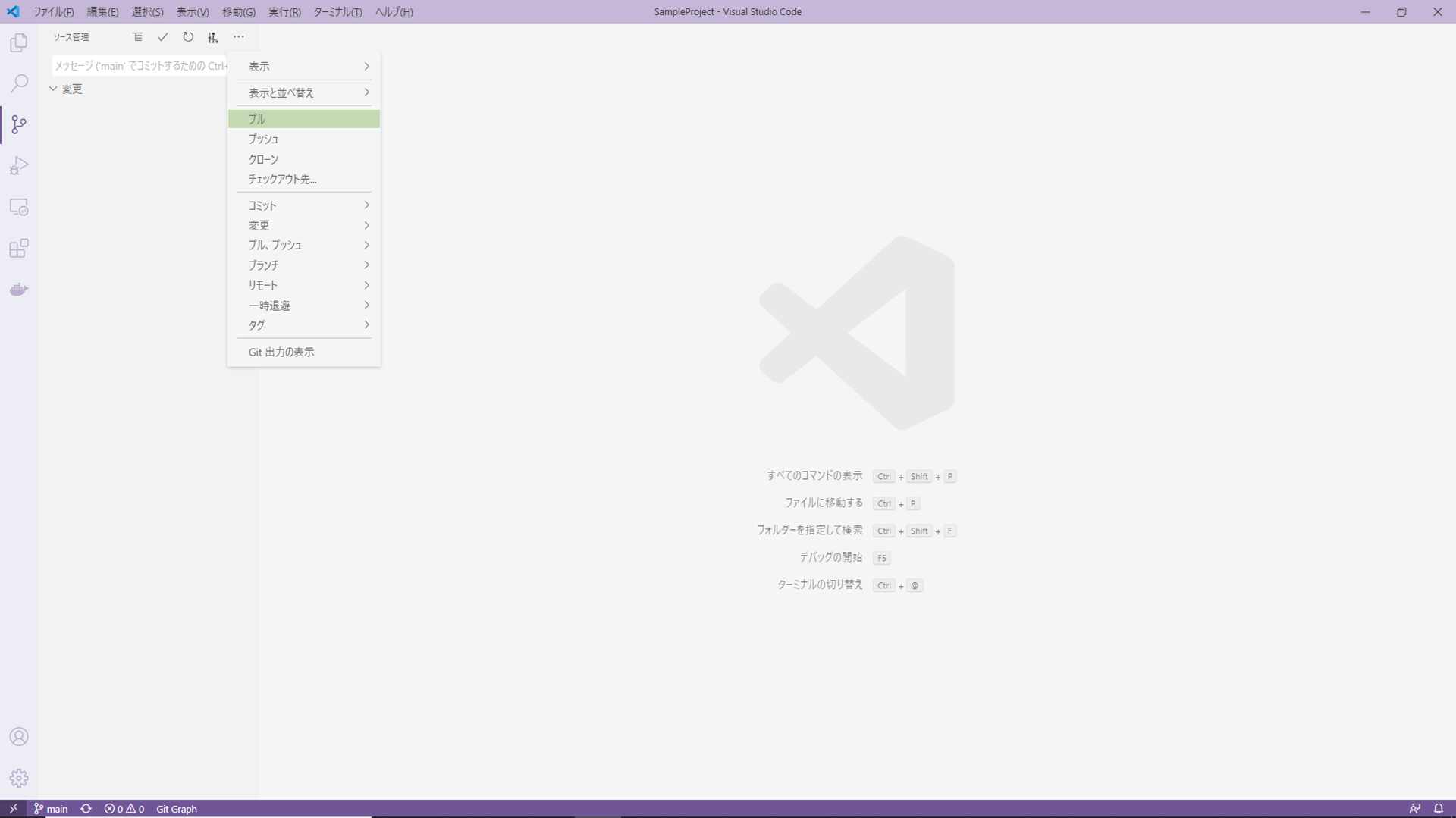Image resolution: width=1456 pixels, height=818 pixels.
Task: Click the feedback icon in status bar
Action: pyautogui.click(x=1415, y=809)
